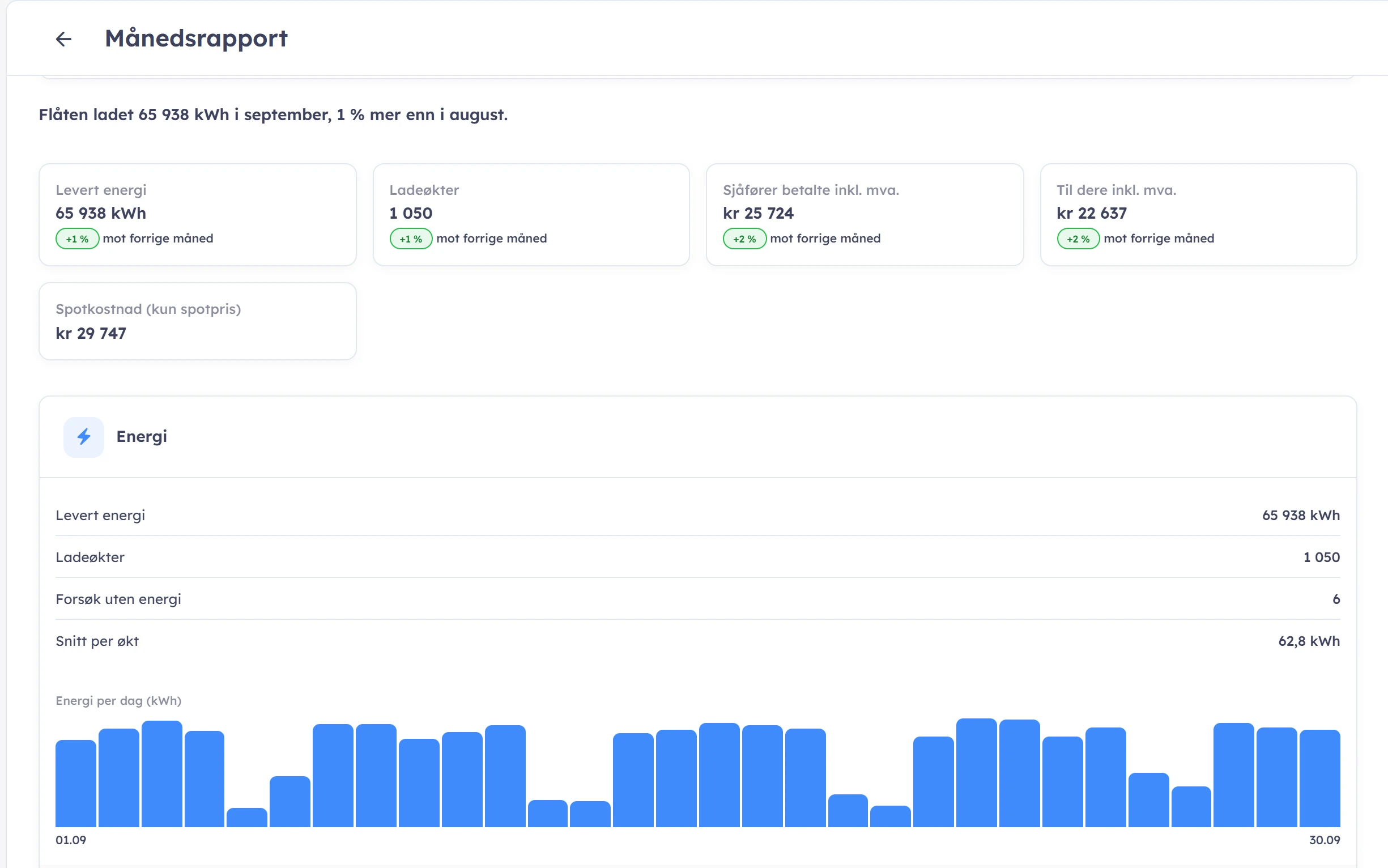Screen dimensions: 1388x868
Task: Click the +2 % badge under Sjåfører betalte
Action: click(744, 239)
